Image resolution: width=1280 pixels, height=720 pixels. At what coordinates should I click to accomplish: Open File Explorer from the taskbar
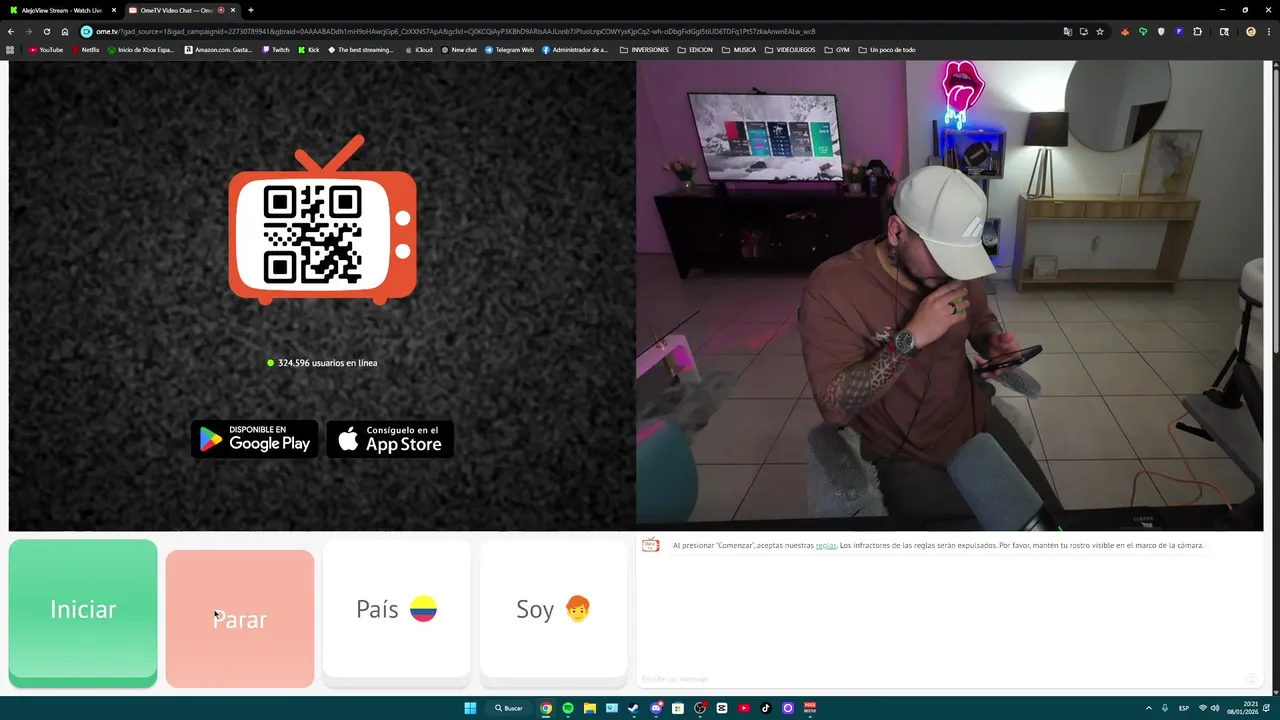click(x=590, y=708)
